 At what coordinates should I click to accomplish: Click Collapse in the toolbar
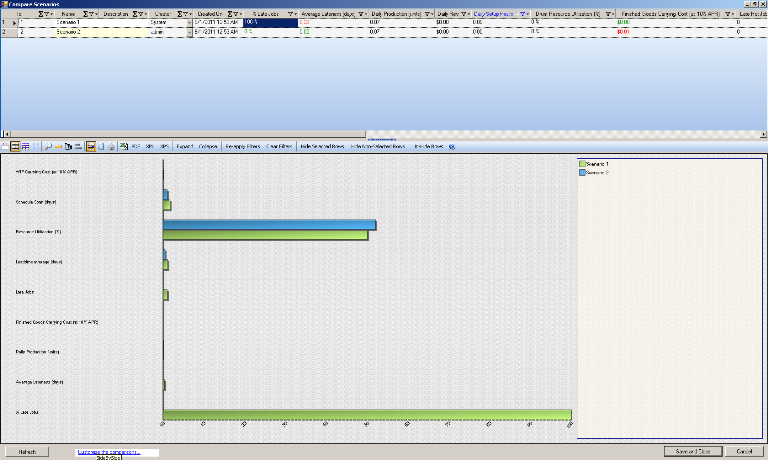[x=208, y=146]
